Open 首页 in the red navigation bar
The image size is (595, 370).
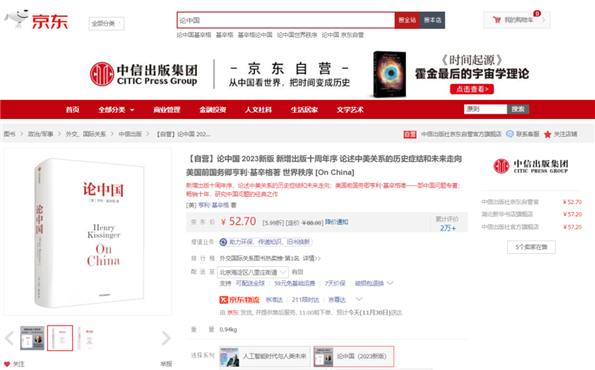tap(72, 110)
